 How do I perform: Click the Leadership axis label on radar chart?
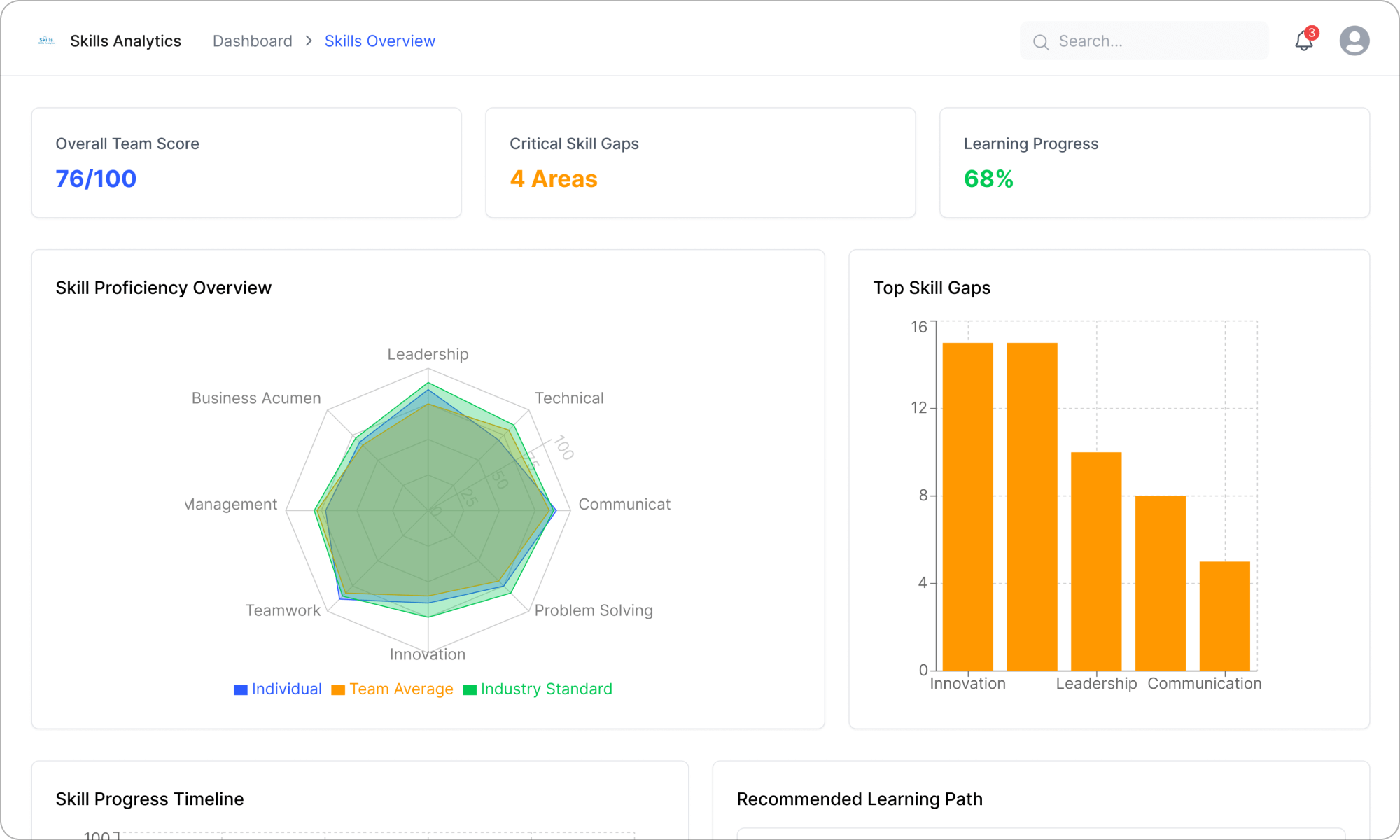tap(427, 354)
